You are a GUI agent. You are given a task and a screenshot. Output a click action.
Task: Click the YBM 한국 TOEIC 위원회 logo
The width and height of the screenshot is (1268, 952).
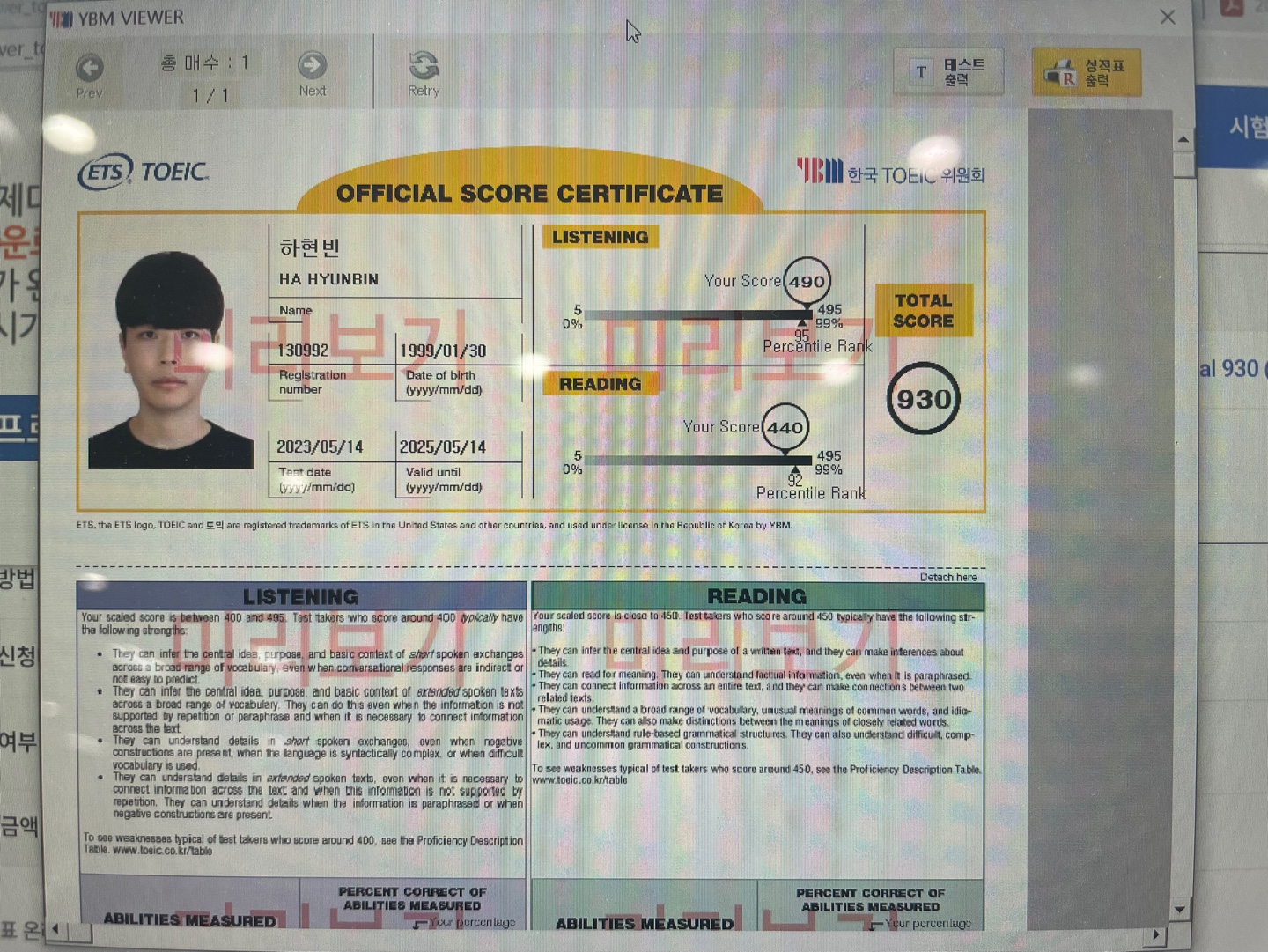(x=890, y=172)
